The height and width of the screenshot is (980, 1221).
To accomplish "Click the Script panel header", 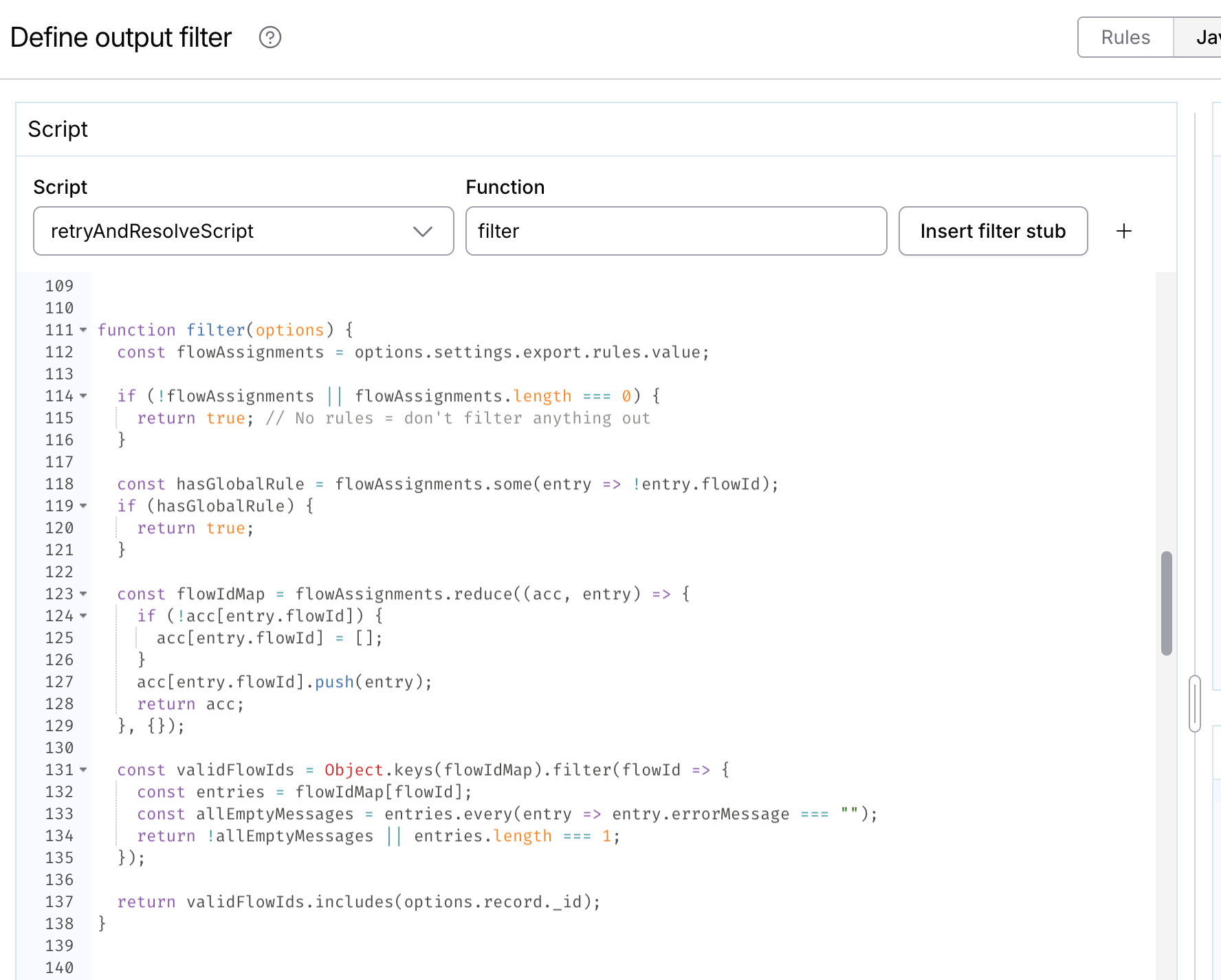I will 58,129.
